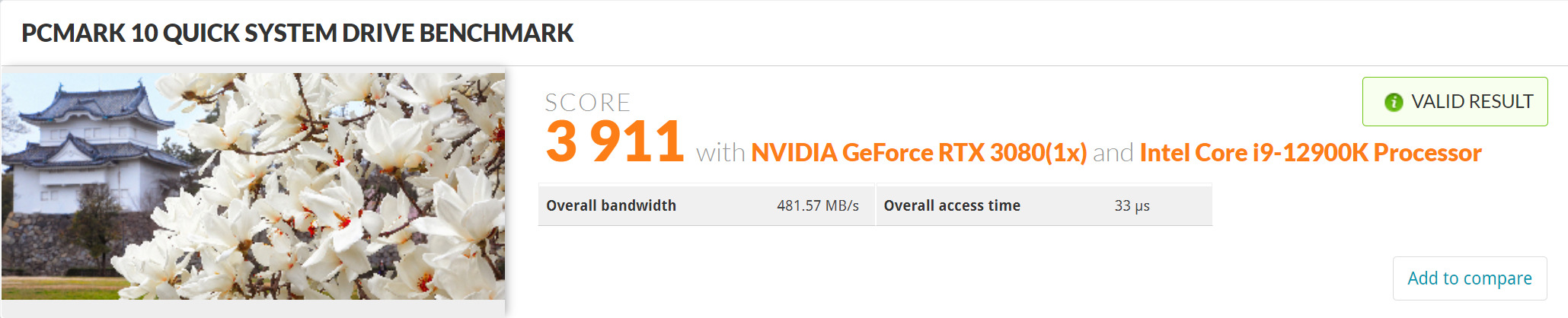
Task: Open the Intel Core i9-12900K Processor link
Action: pyautogui.click(x=1310, y=153)
